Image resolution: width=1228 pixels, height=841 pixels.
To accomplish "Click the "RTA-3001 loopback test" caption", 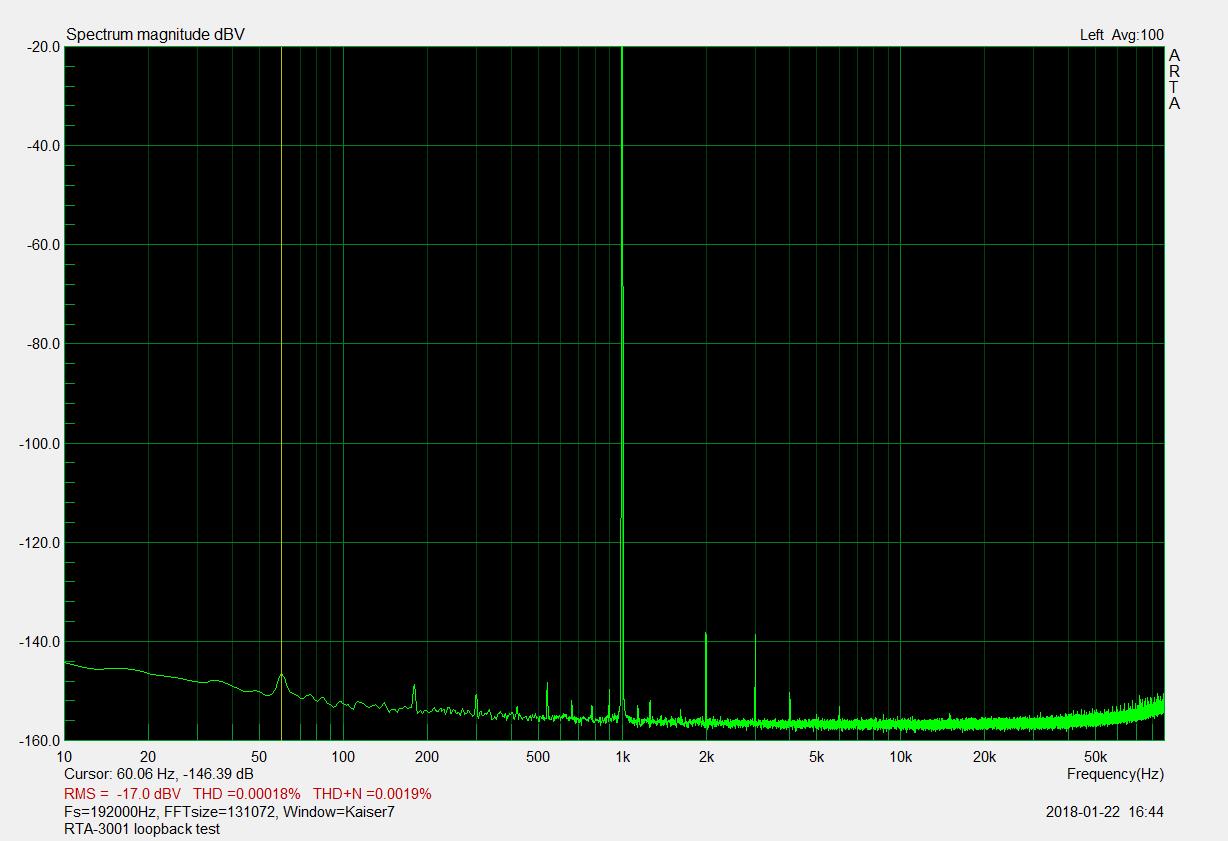I will tap(142, 829).
